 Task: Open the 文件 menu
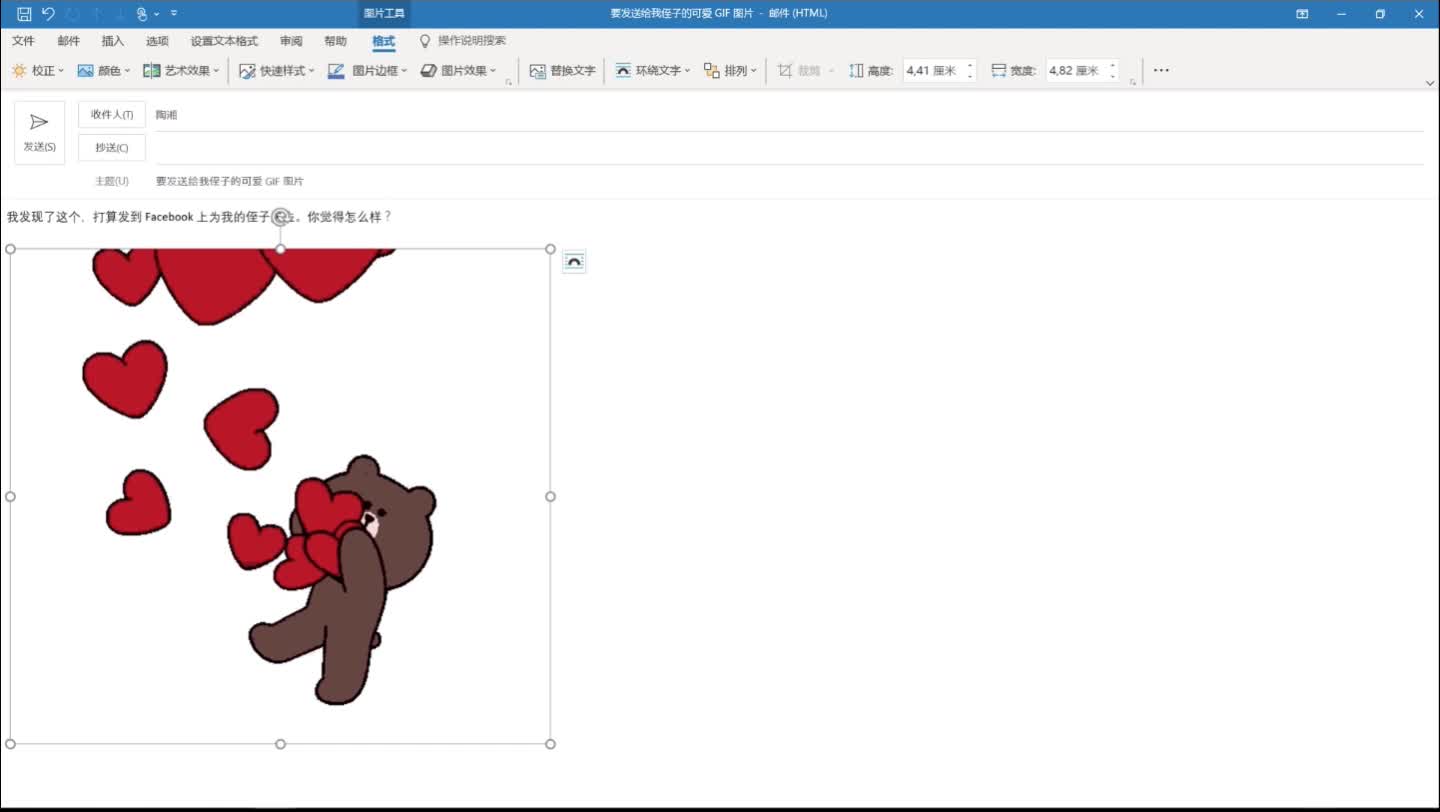[23, 41]
